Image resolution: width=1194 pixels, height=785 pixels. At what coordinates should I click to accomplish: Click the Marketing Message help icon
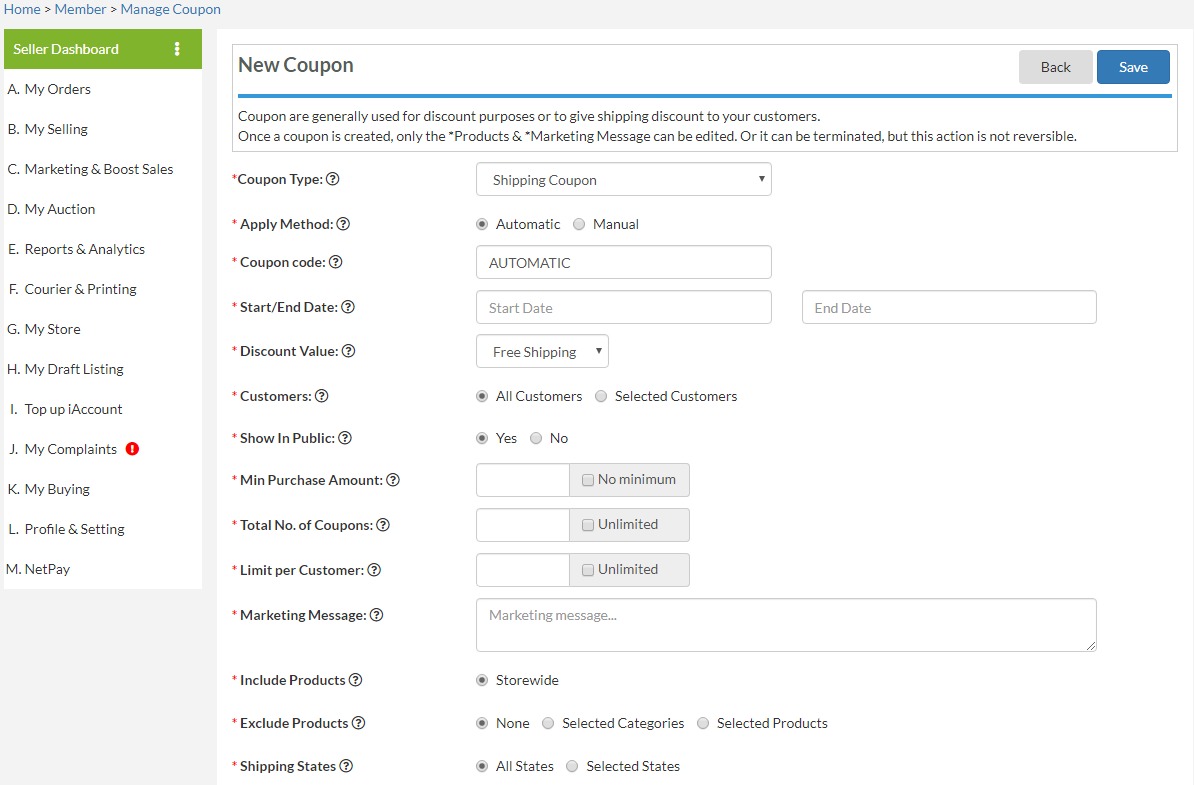point(376,614)
